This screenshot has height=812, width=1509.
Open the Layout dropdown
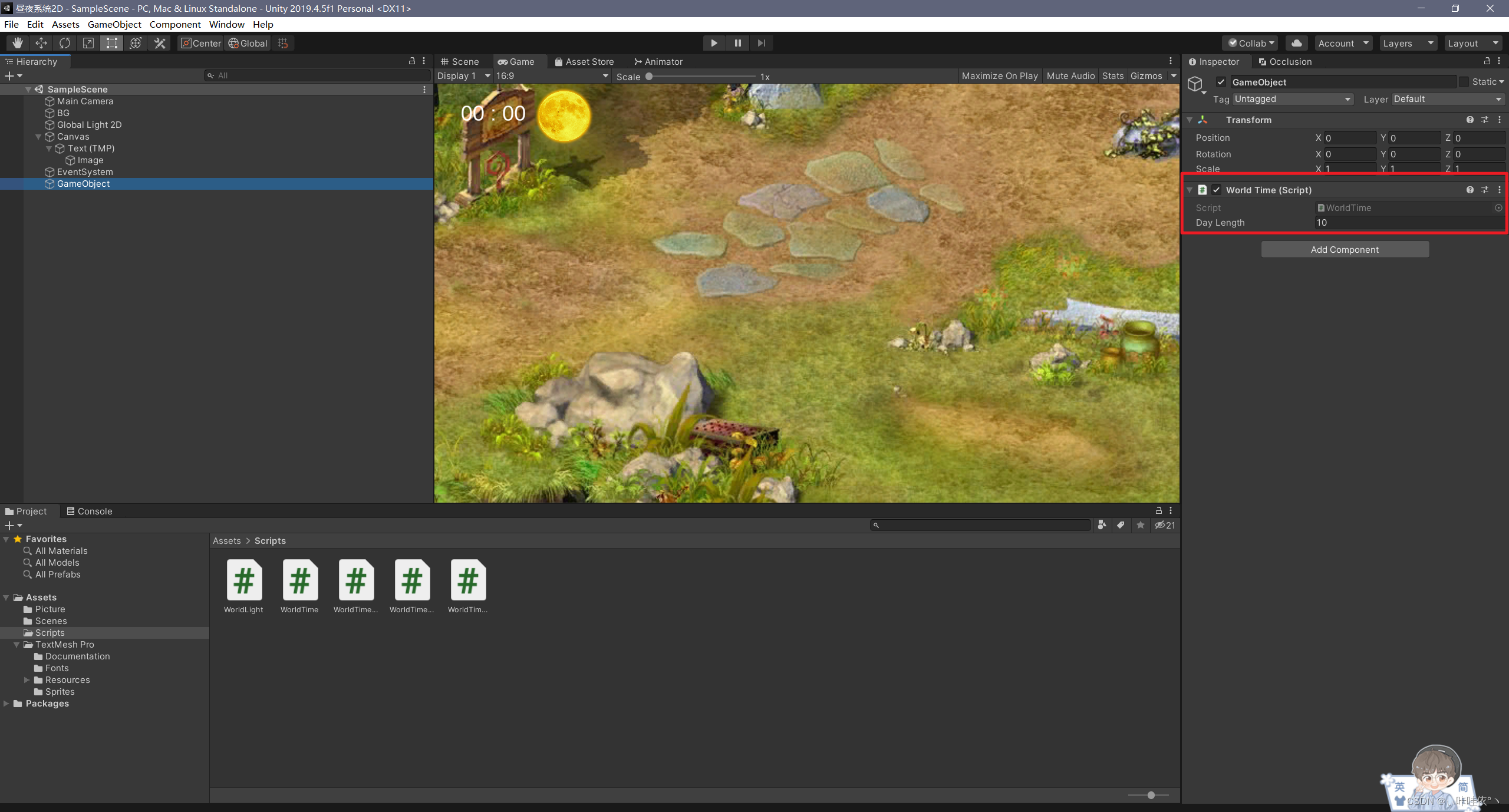1473,43
